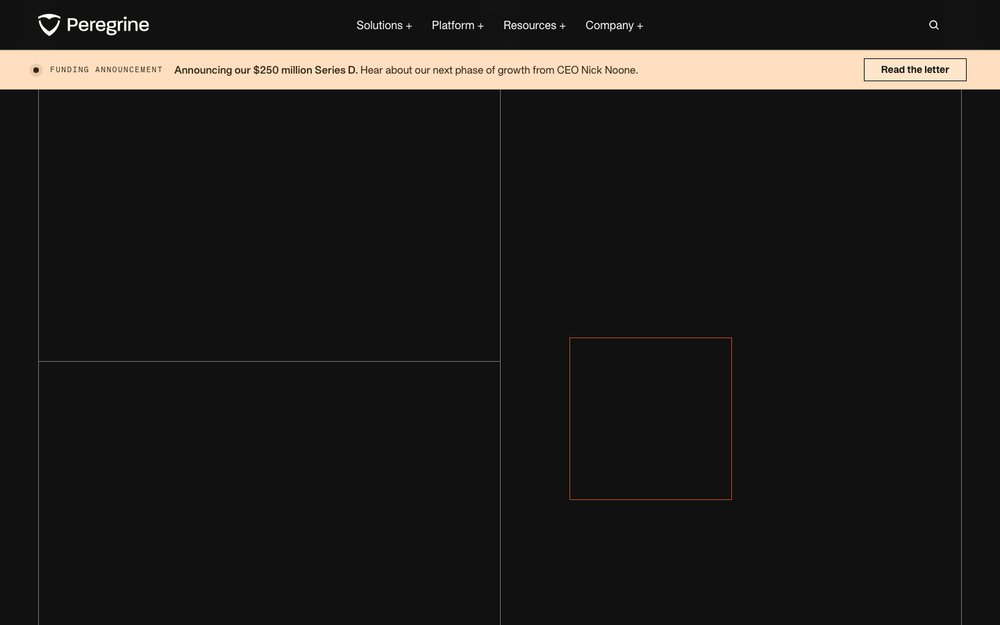Open the search magnifier icon
This screenshot has height=625, width=1000.
click(934, 25)
